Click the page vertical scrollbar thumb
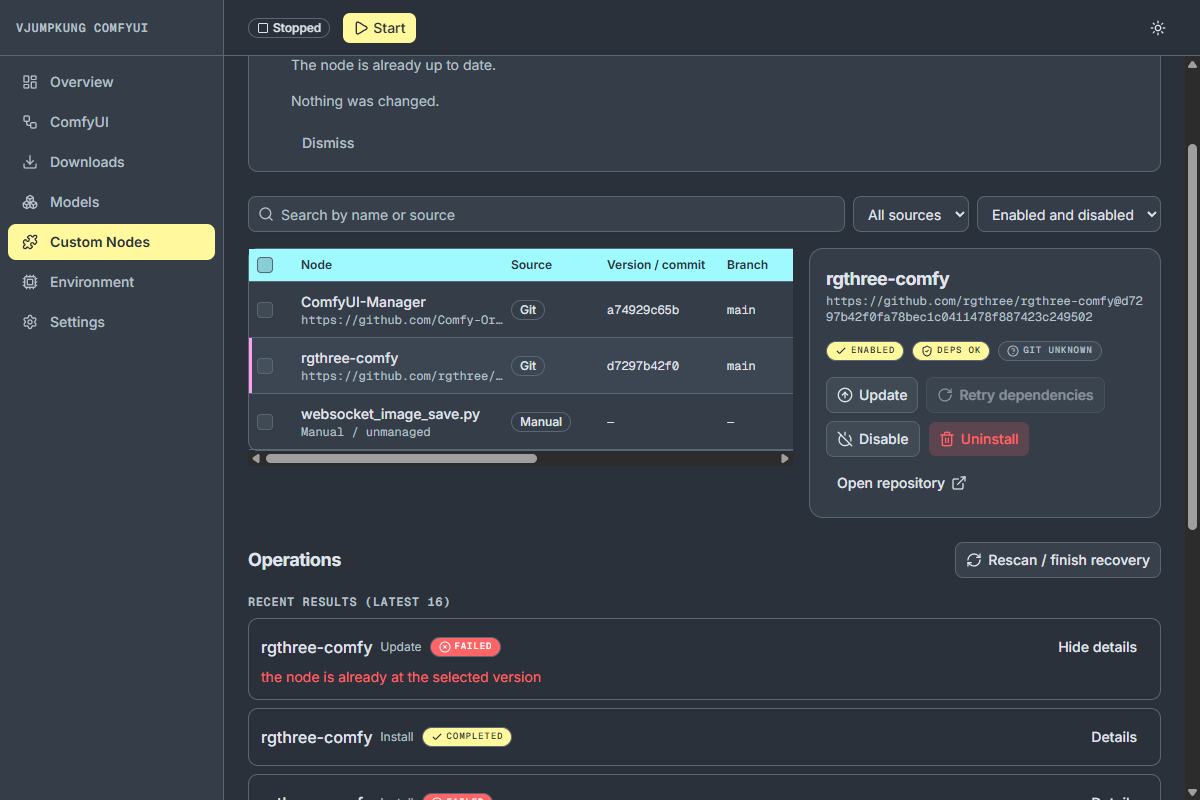This screenshot has height=800, width=1200. [1191, 337]
